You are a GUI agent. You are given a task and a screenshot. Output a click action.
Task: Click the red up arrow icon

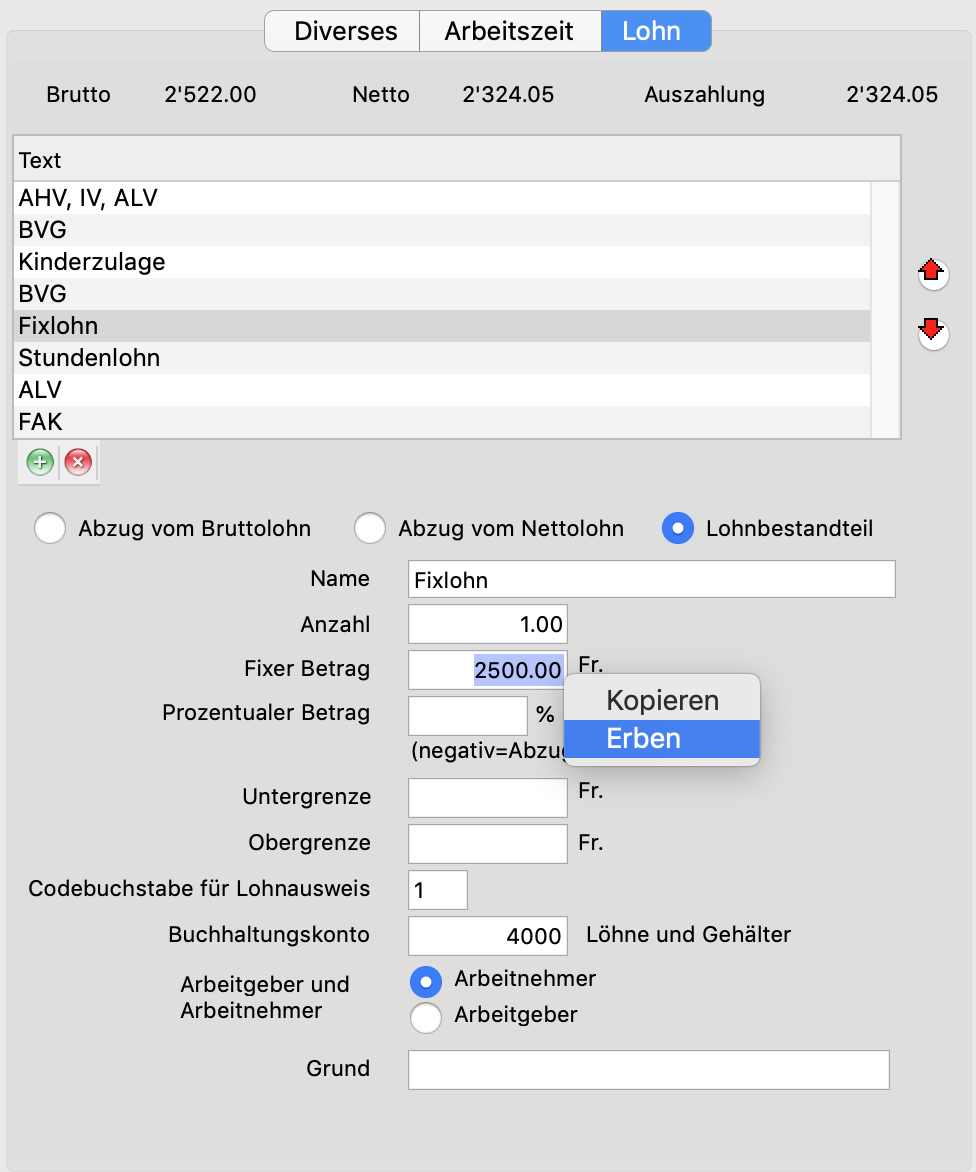[932, 271]
